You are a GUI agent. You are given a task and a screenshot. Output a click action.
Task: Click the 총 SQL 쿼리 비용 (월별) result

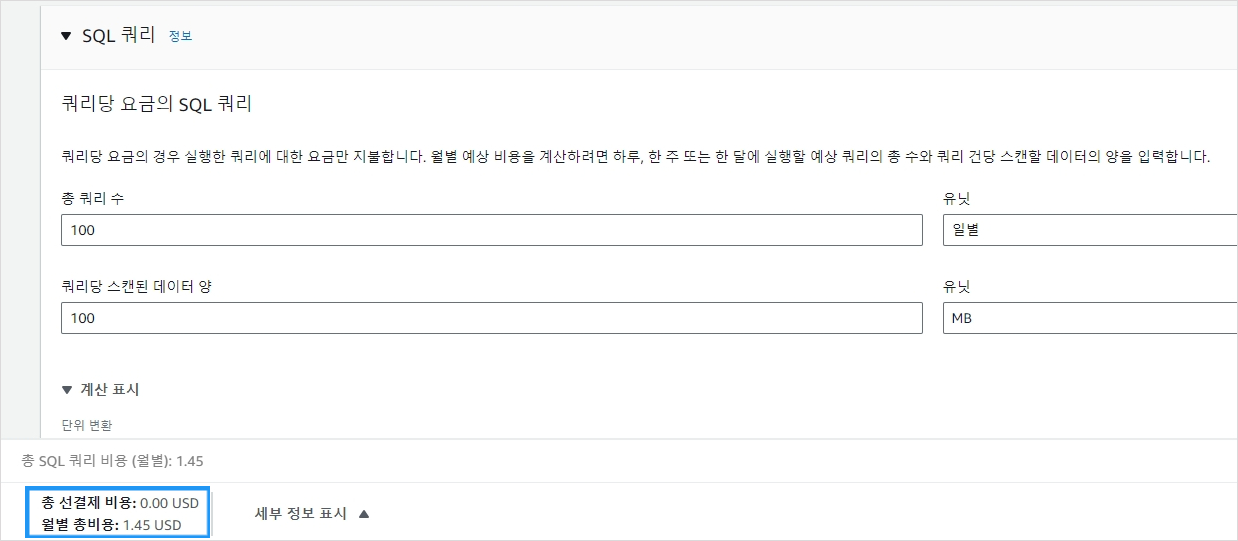[113, 461]
